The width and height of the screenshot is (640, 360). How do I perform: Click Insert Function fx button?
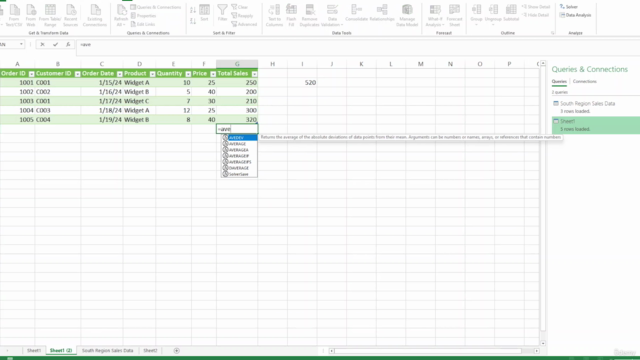tap(68, 44)
